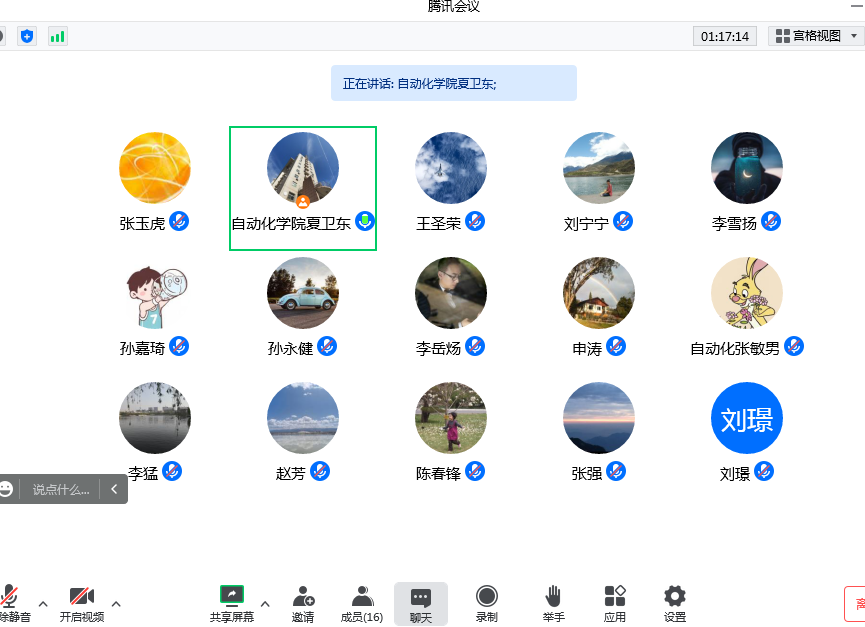Raise hand using the hand icon
Image resolution: width=865 pixels, height=627 pixels.
tap(553, 602)
